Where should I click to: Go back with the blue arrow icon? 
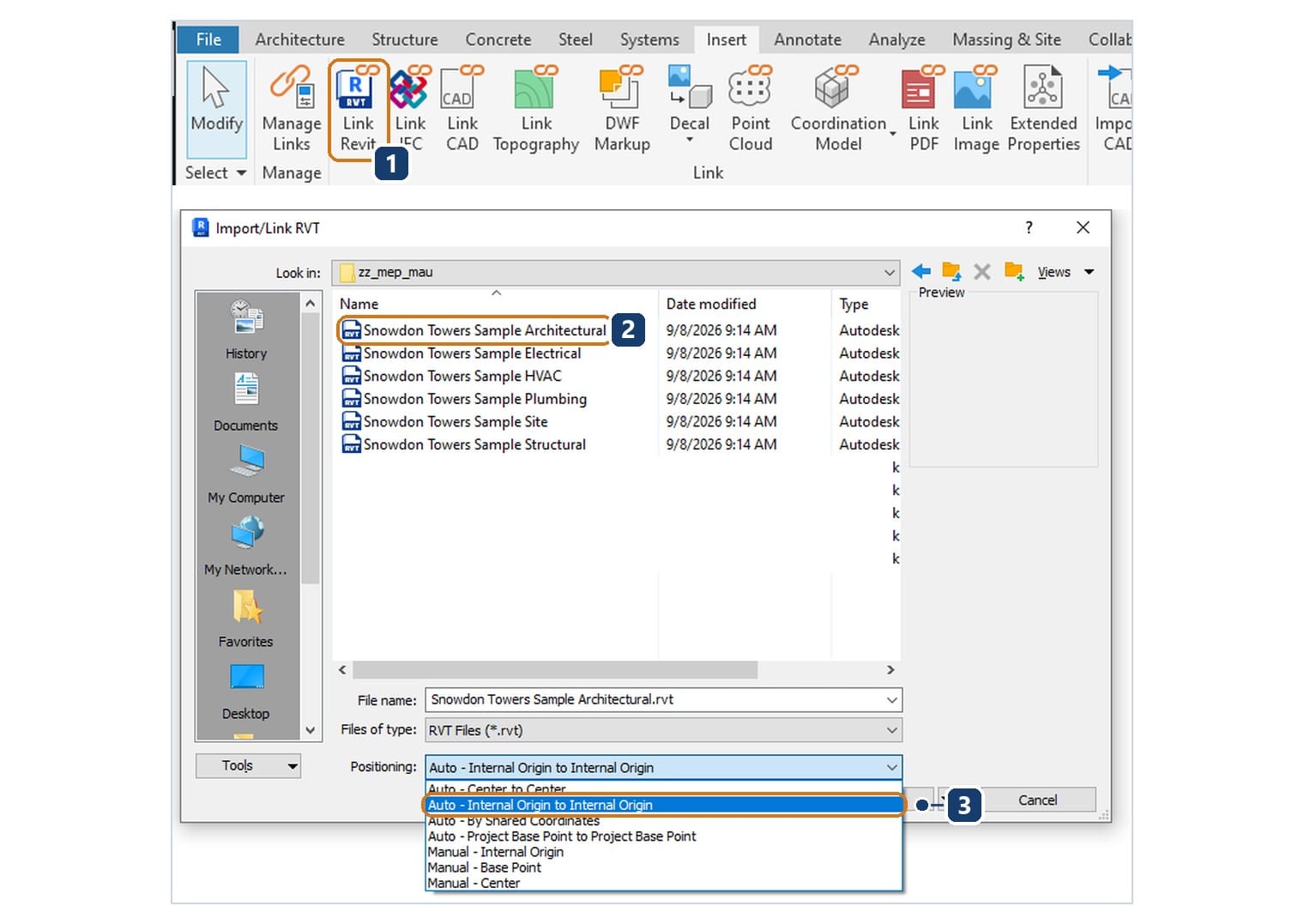[921, 272]
